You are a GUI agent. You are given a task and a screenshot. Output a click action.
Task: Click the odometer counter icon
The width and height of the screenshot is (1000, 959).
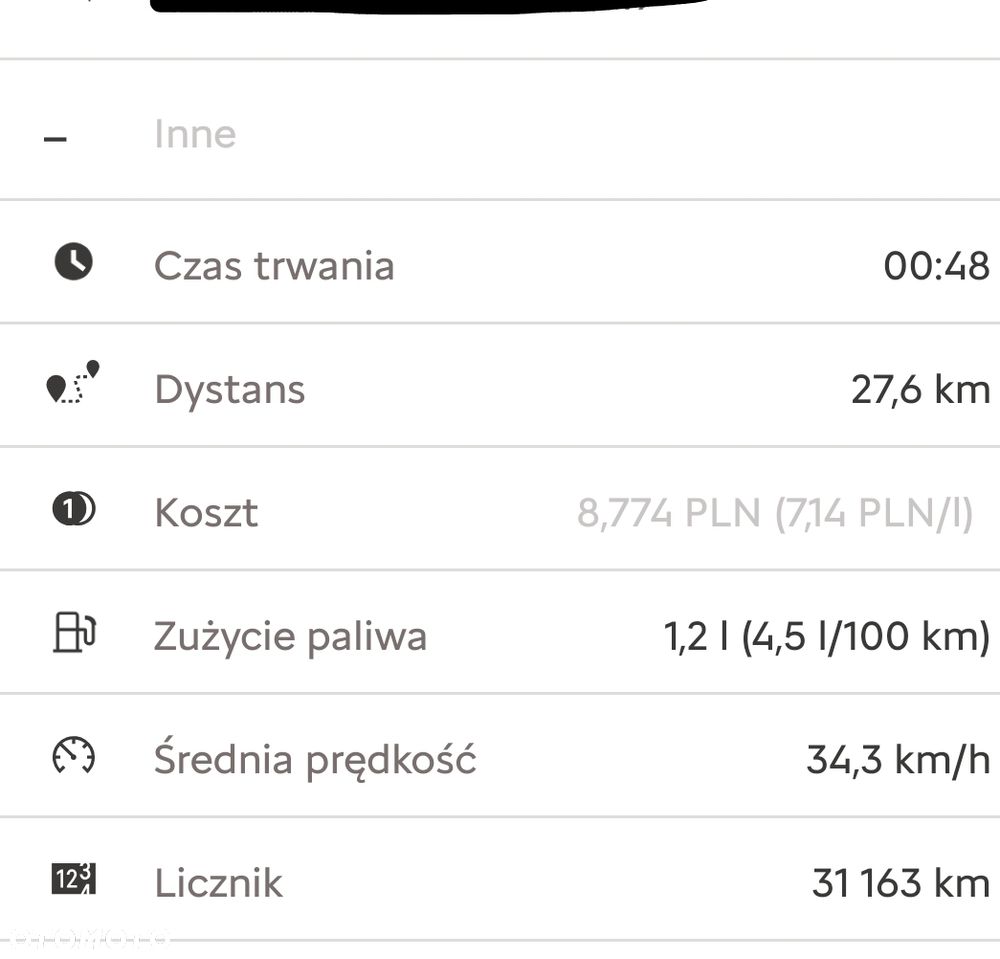(73, 880)
